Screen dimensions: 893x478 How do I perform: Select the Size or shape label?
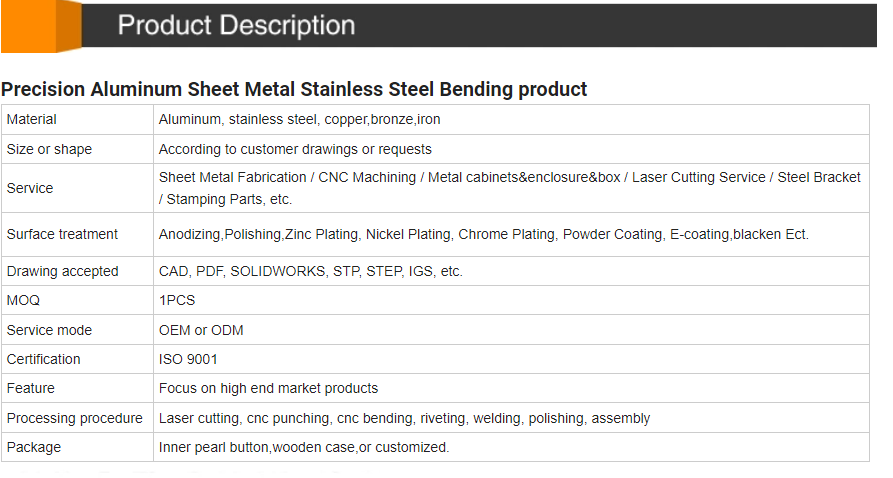[x=49, y=149]
